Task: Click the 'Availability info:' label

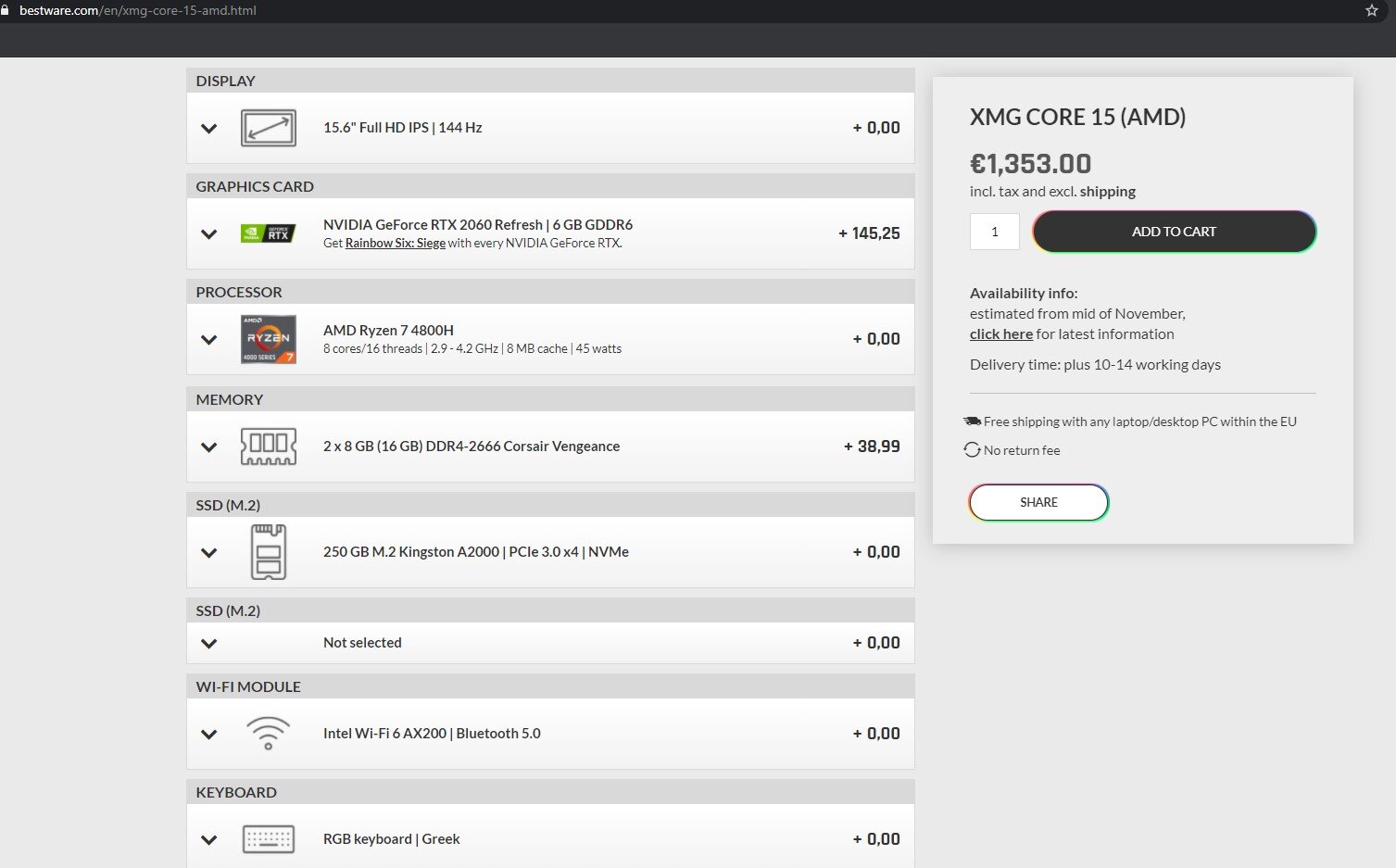Action: tap(1024, 294)
